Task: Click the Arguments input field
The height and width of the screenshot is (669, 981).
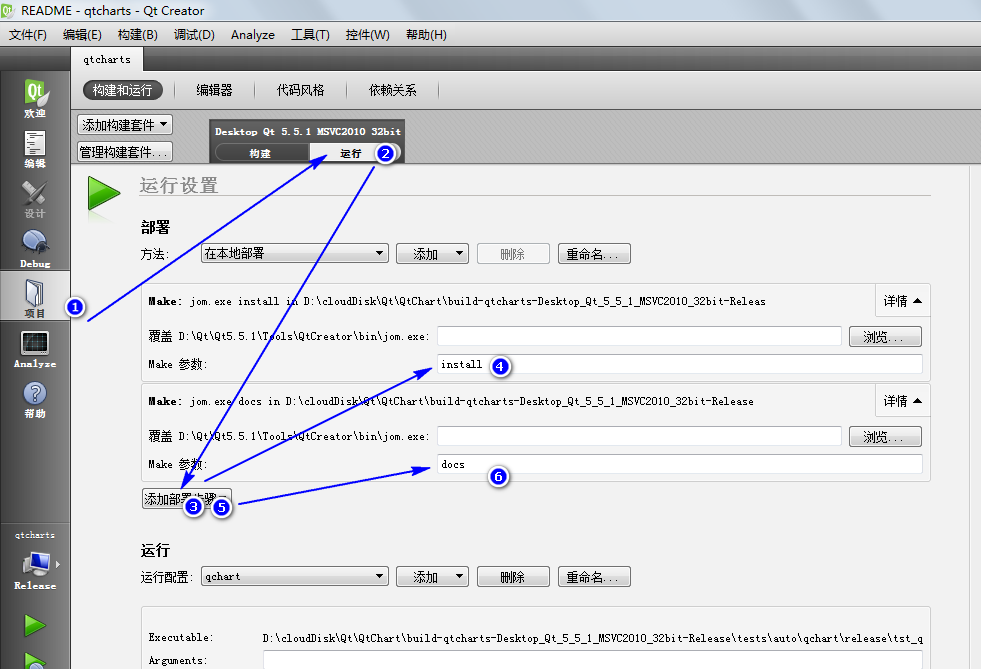Action: point(592,660)
